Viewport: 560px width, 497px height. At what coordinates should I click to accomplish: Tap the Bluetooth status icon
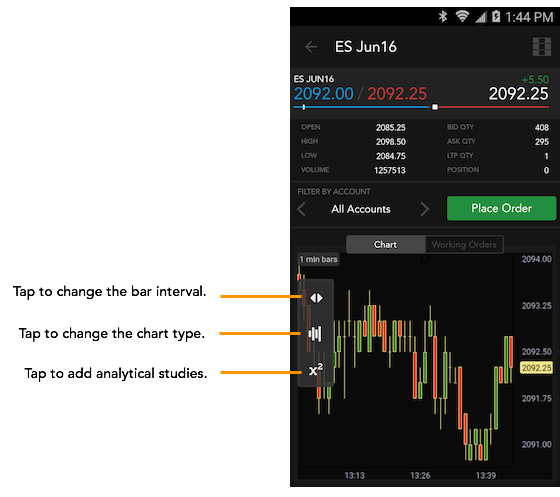click(x=443, y=16)
